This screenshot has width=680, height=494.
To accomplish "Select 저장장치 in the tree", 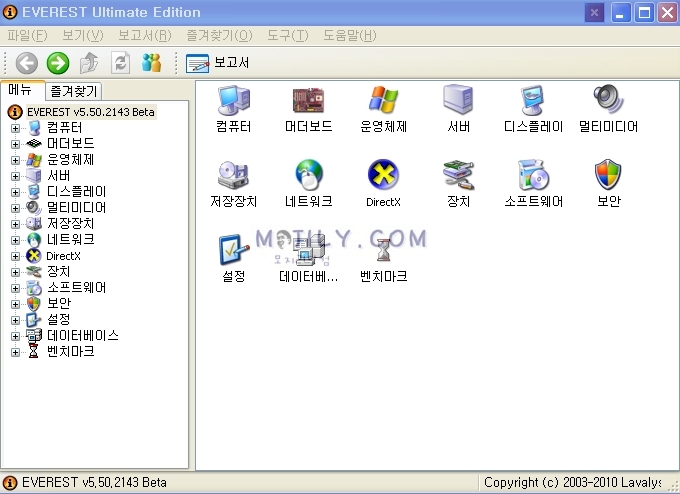I will [70, 224].
